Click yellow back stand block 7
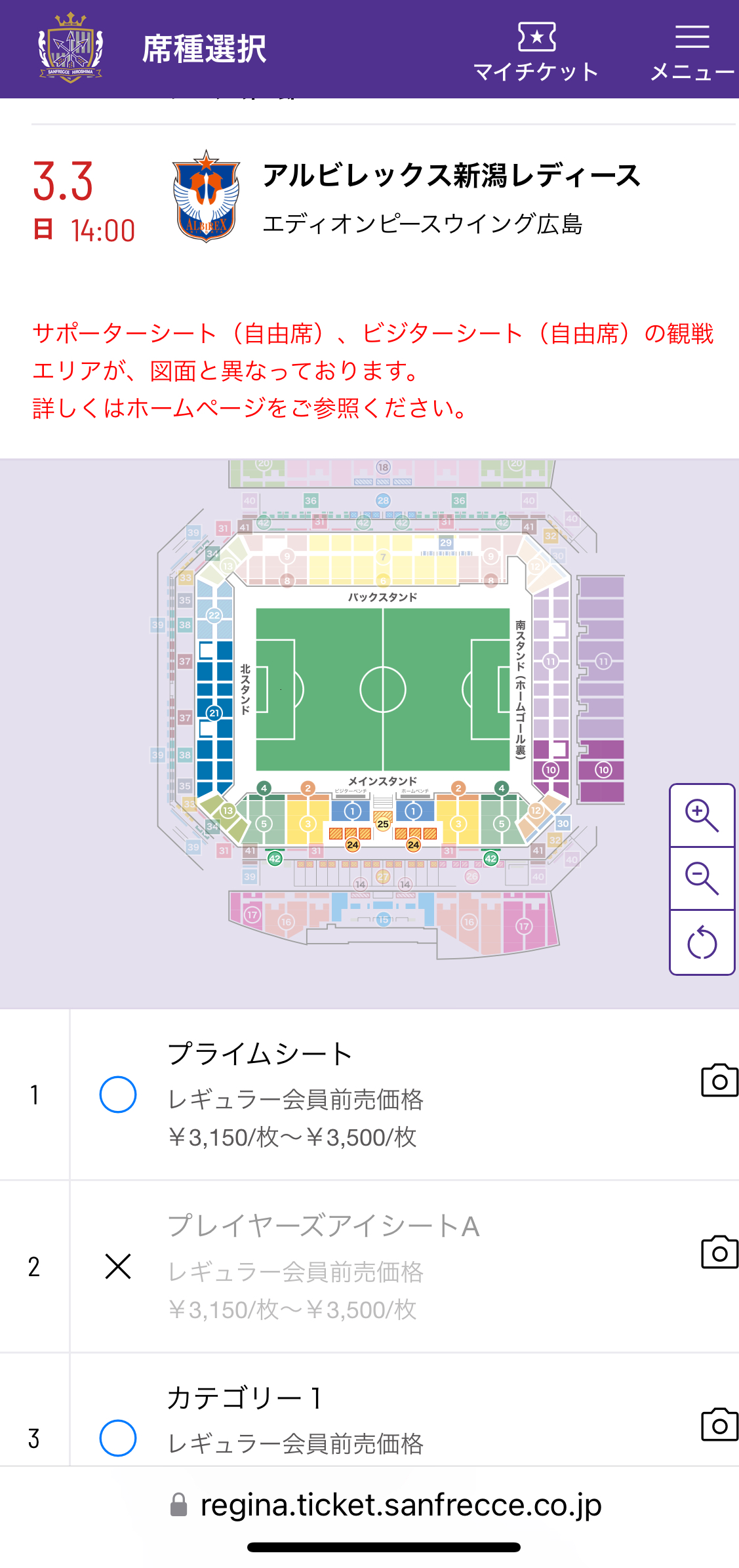The width and height of the screenshot is (739, 1568). click(383, 558)
